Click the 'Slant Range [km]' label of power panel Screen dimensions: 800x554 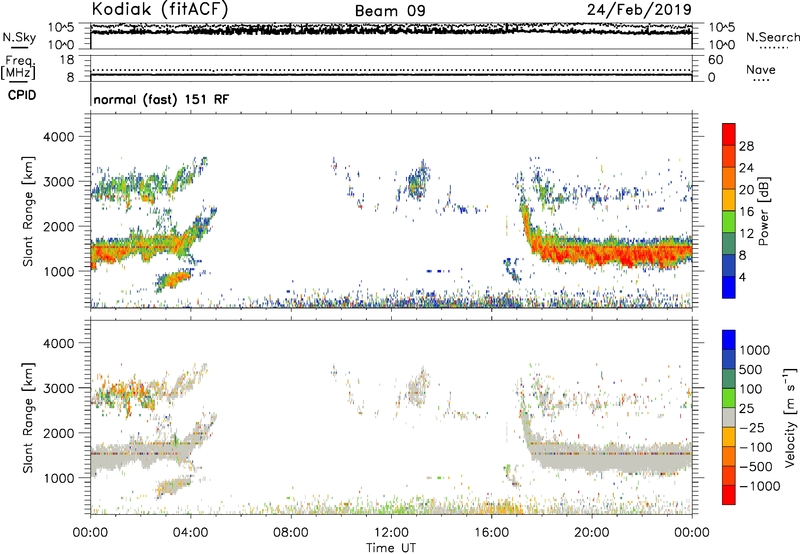click(x=28, y=211)
